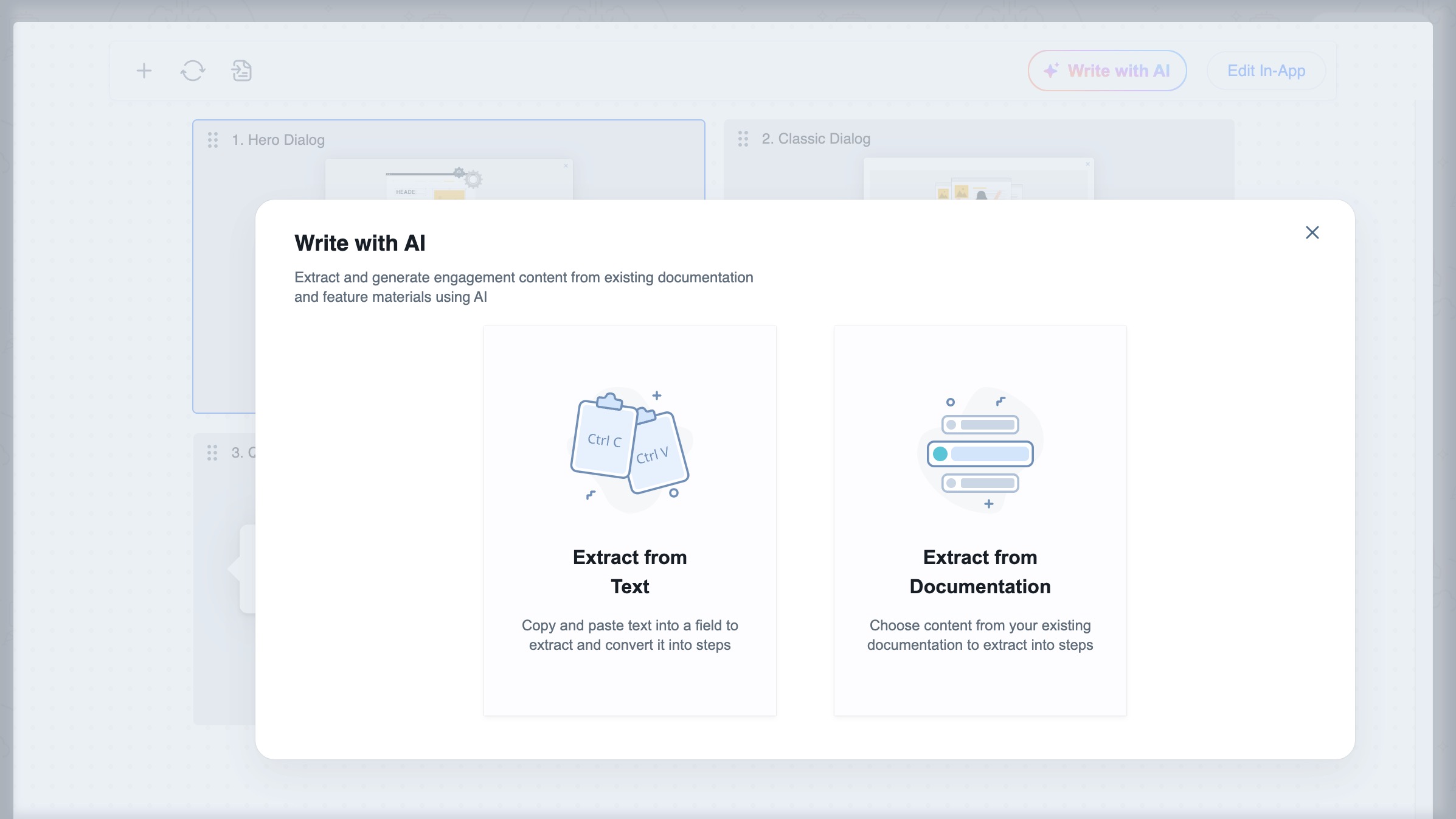Click the Classic Dialog preview thumbnail
Screen dimensions: 1456x819
[x=979, y=183]
